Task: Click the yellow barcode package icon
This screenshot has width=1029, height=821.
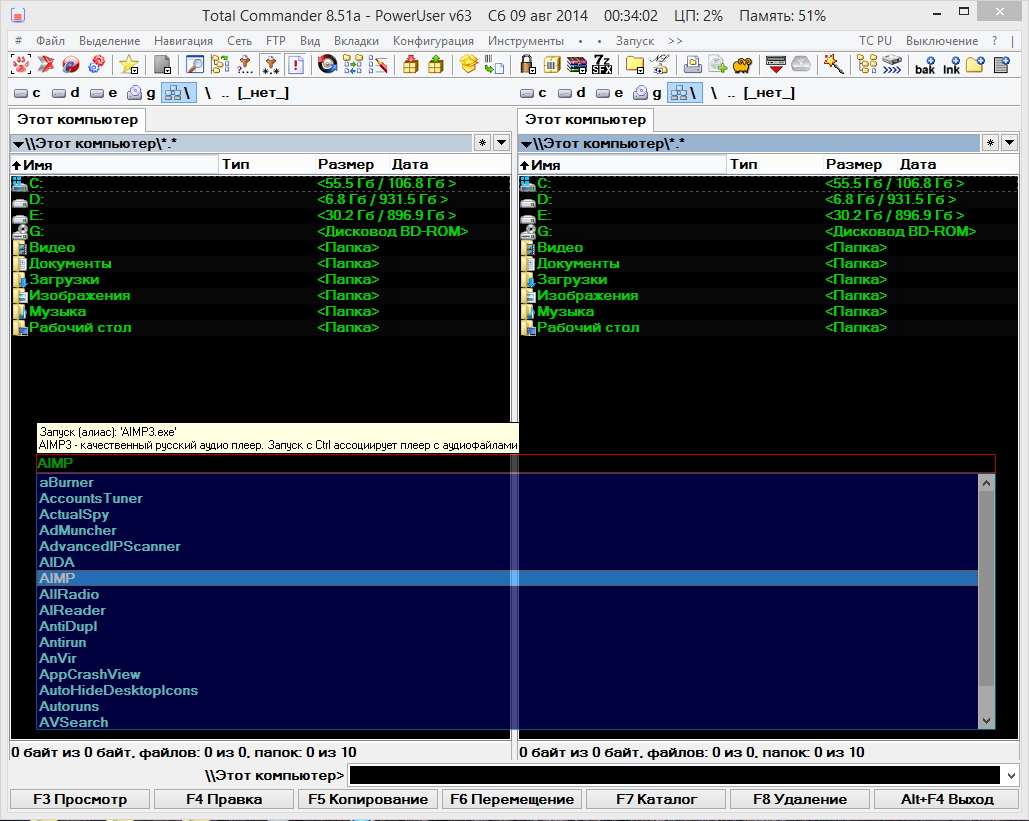Action: pyautogui.click(x=552, y=64)
